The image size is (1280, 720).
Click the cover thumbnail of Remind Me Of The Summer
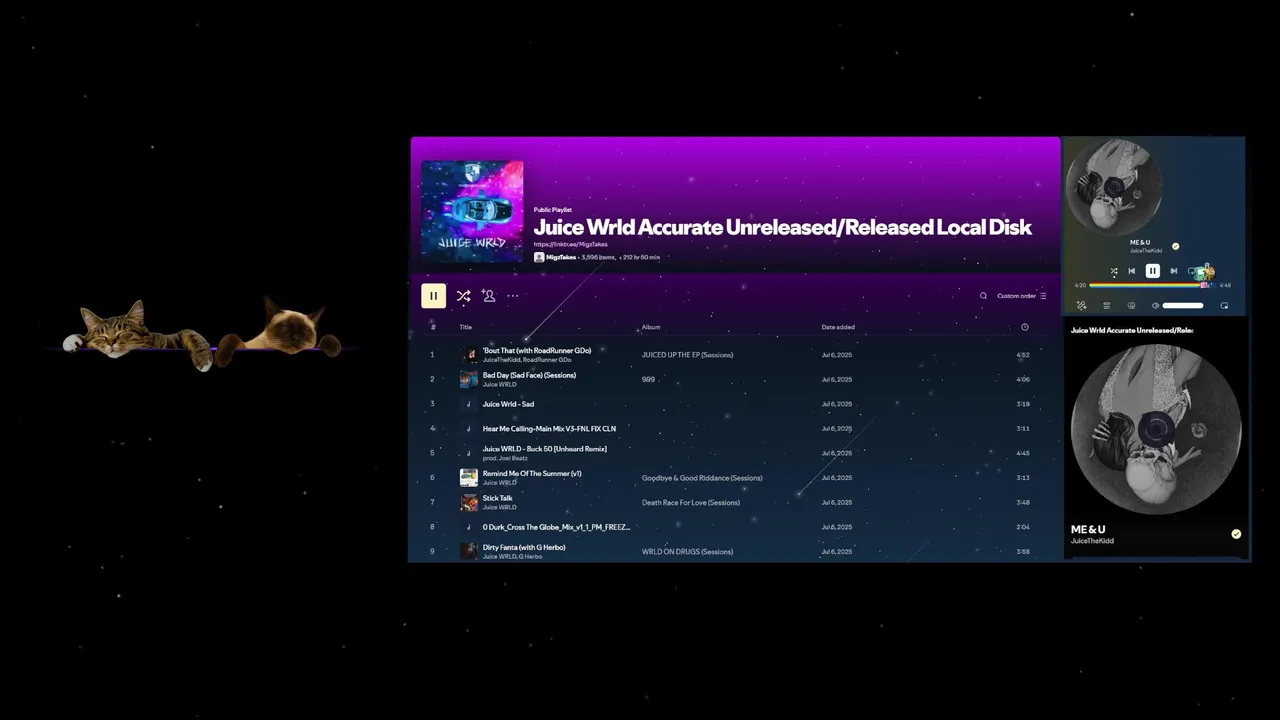pos(468,477)
